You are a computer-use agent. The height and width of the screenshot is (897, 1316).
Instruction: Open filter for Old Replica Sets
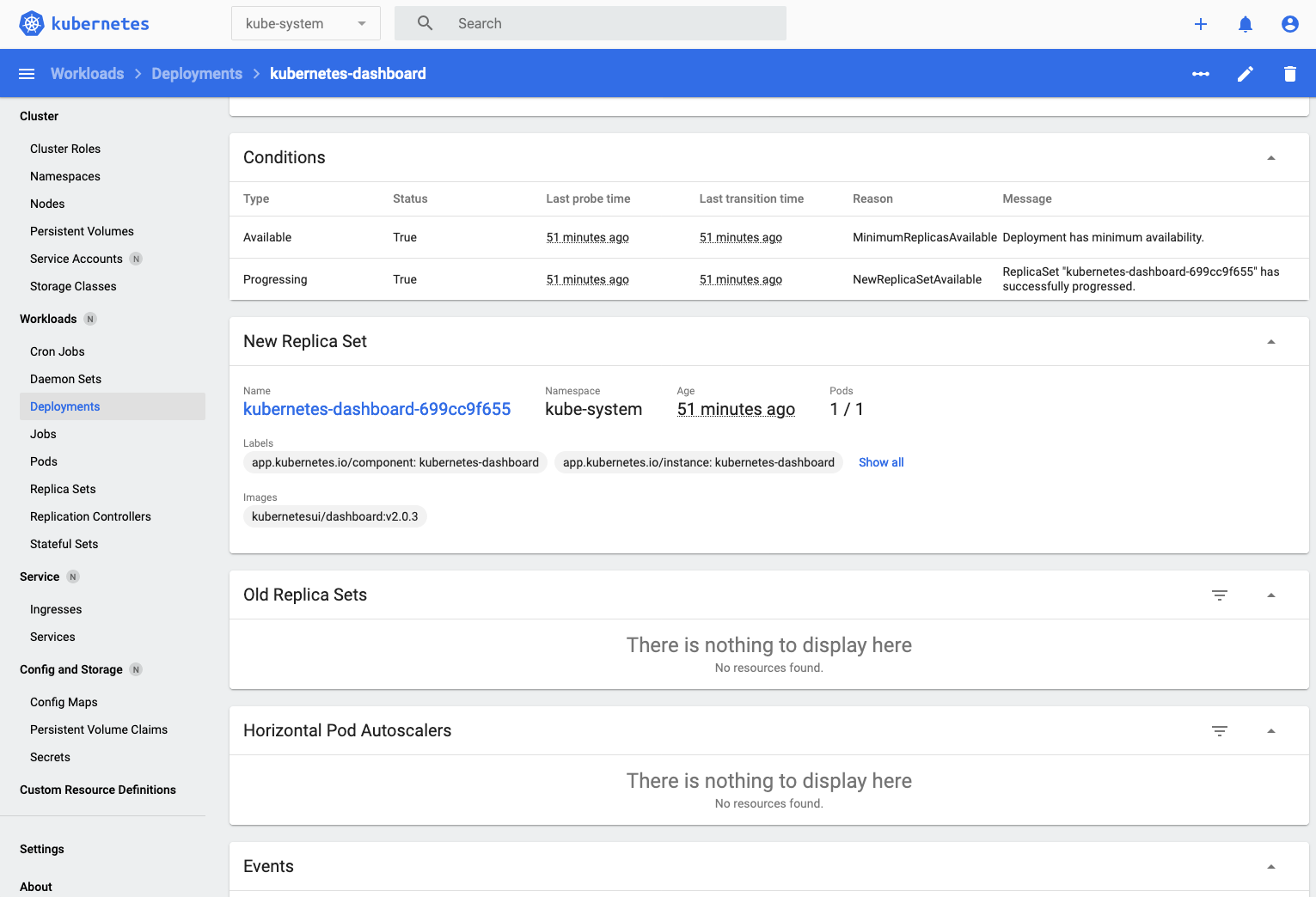pyautogui.click(x=1220, y=595)
